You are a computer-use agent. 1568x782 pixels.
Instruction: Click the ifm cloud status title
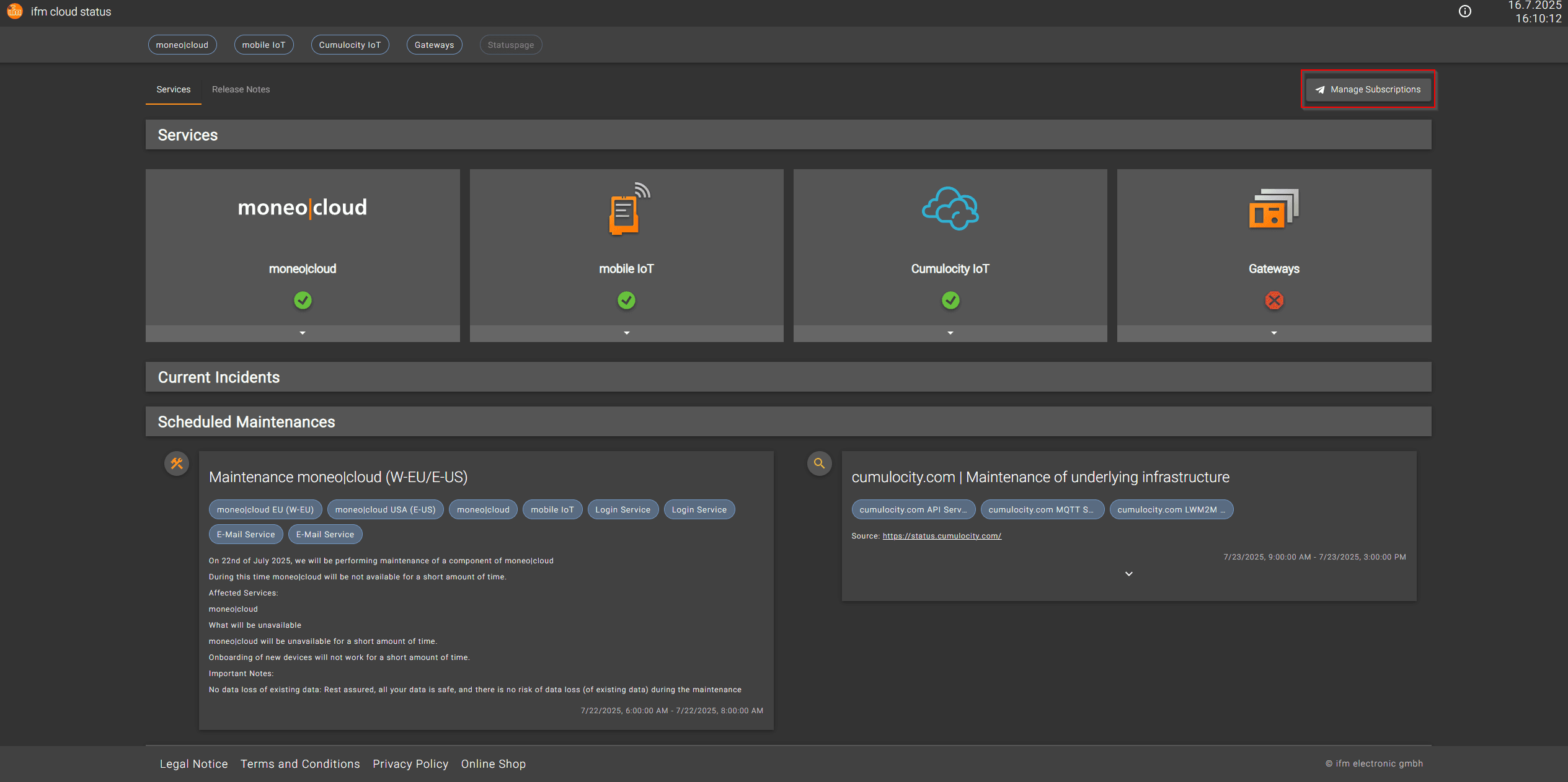[71, 12]
